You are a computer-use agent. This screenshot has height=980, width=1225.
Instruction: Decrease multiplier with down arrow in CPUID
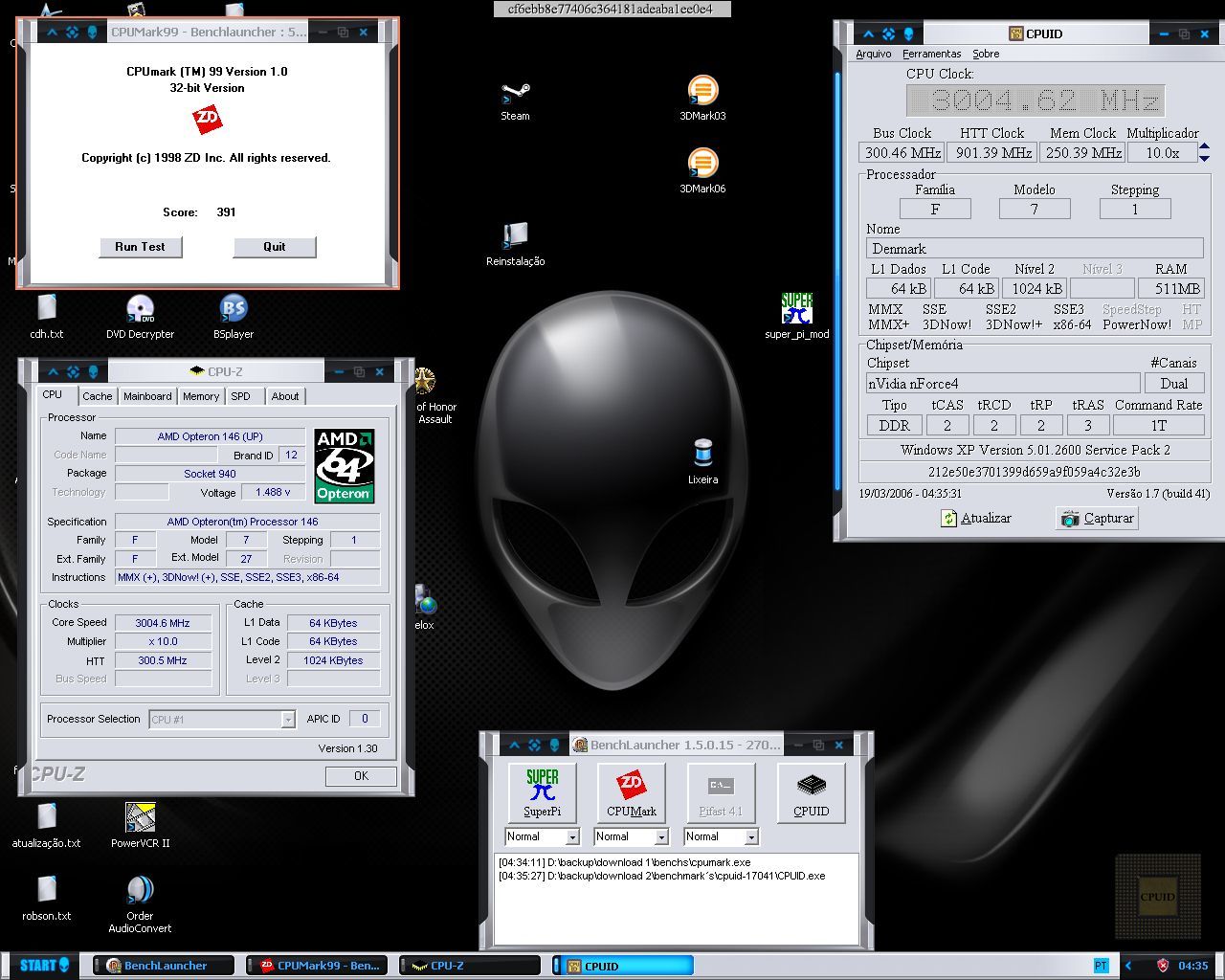(x=1204, y=158)
